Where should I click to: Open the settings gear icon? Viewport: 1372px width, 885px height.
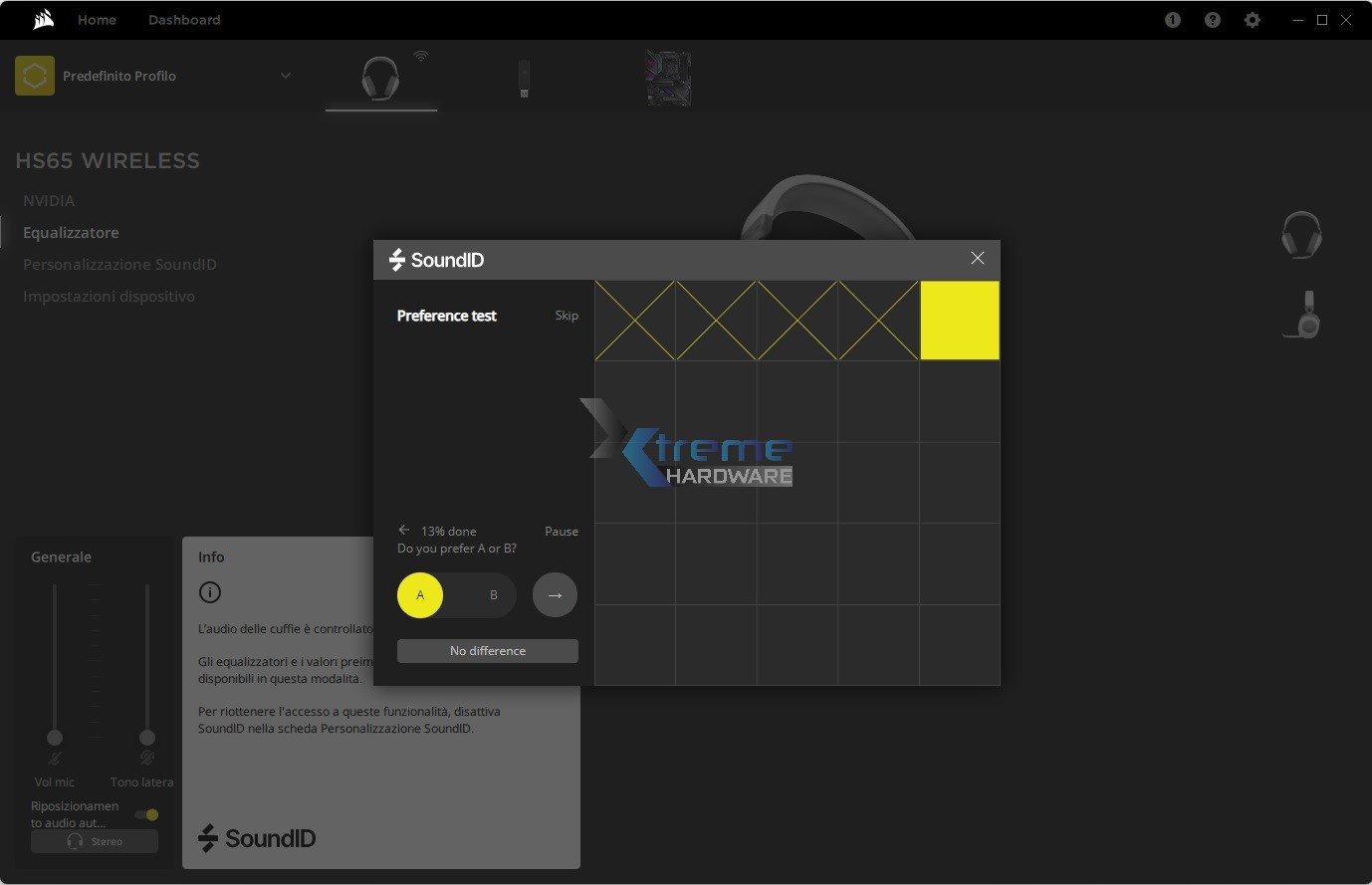coord(1252,20)
